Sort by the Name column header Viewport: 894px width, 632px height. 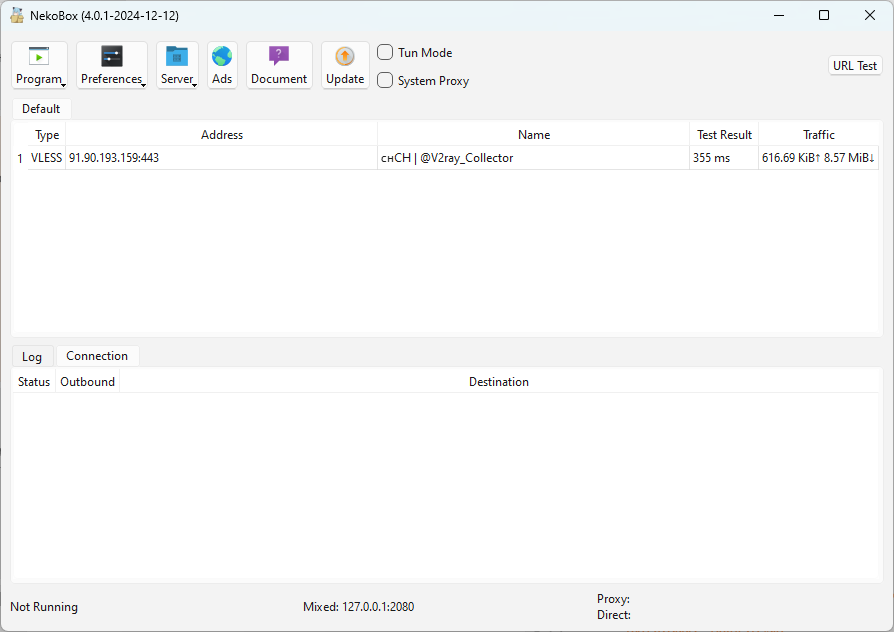click(534, 135)
